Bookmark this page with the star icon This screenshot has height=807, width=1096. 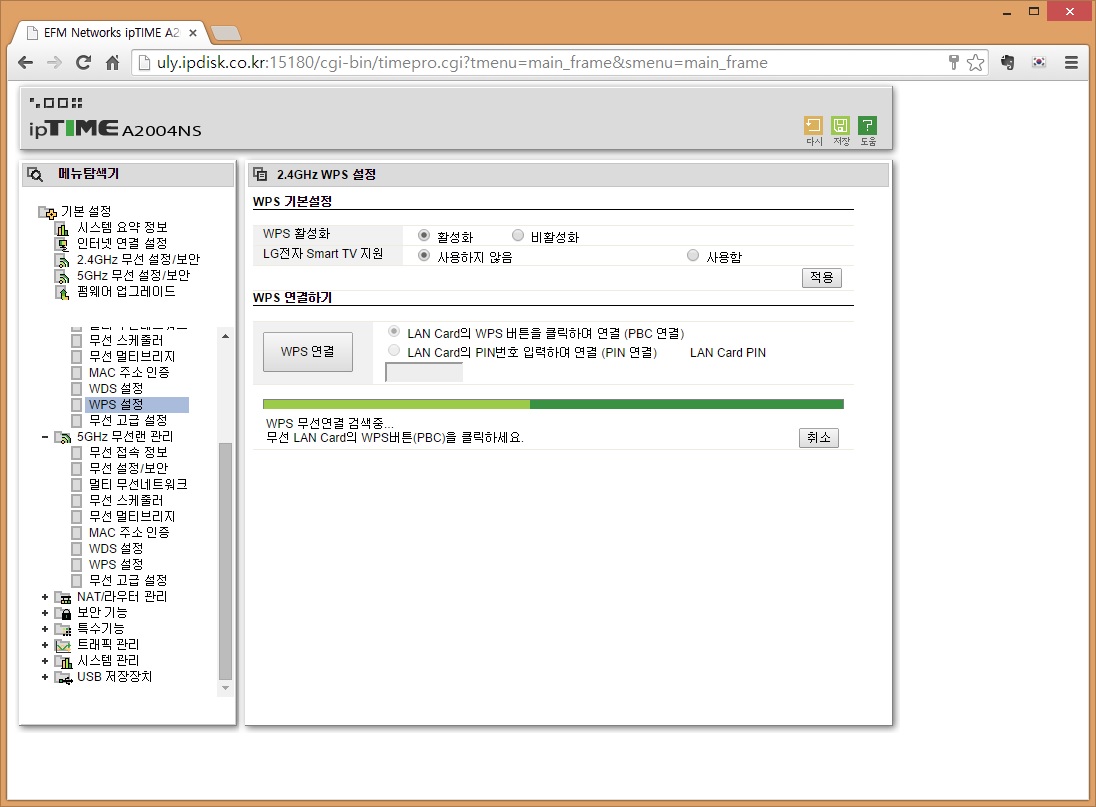[975, 63]
